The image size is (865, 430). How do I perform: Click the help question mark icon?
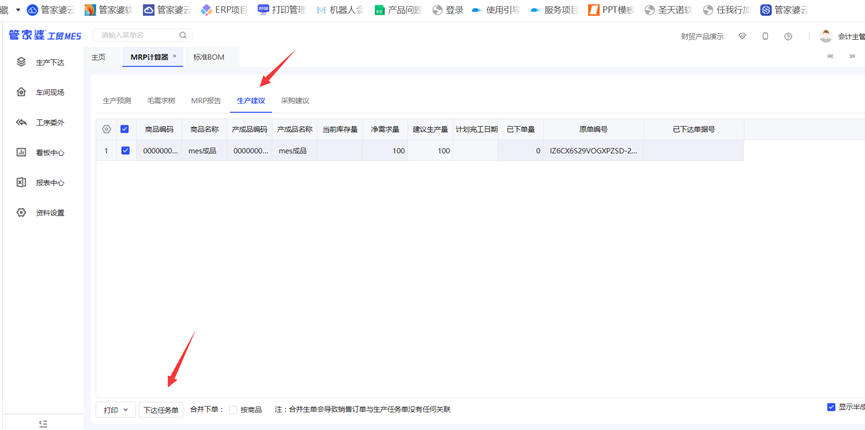[x=788, y=36]
